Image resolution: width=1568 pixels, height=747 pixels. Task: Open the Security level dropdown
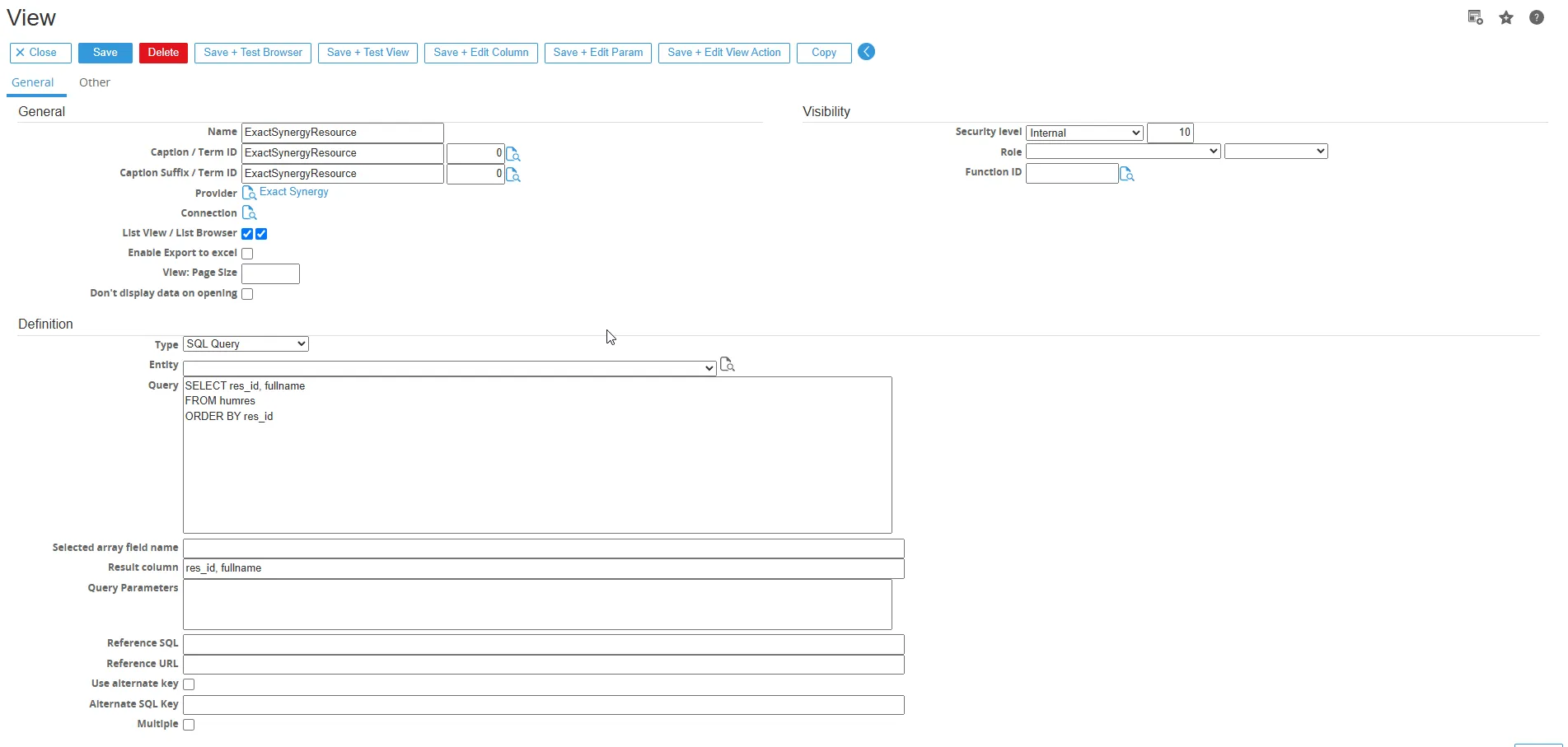(1084, 133)
